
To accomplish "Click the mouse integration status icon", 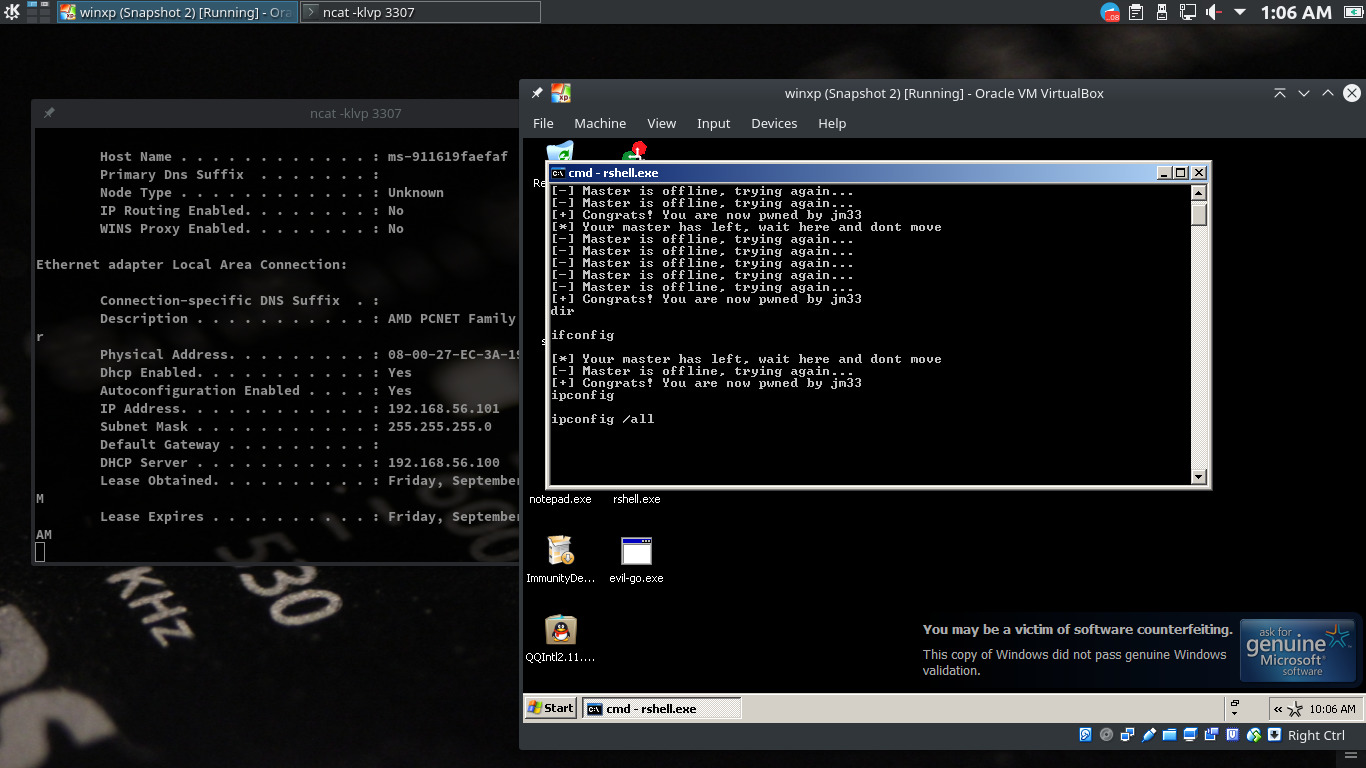I will tap(1253, 735).
